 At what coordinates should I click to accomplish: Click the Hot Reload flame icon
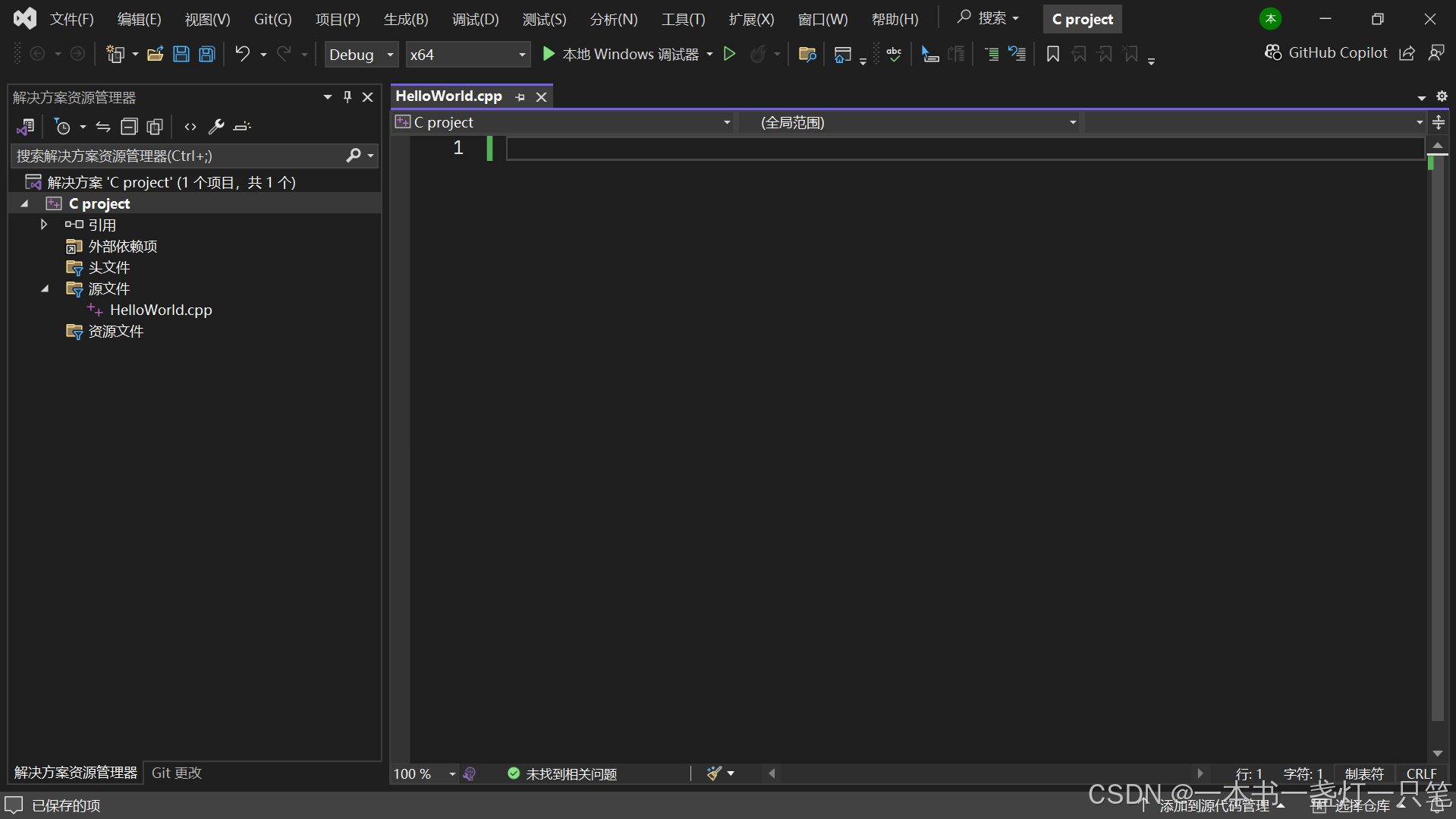click(757, 54)
